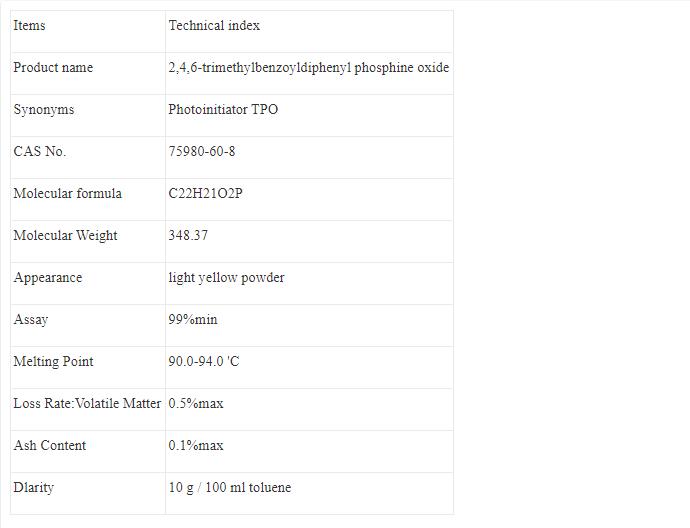Click the 'Synonyms' row label
This screenshot has width=690, height=528.
[43, 110]
